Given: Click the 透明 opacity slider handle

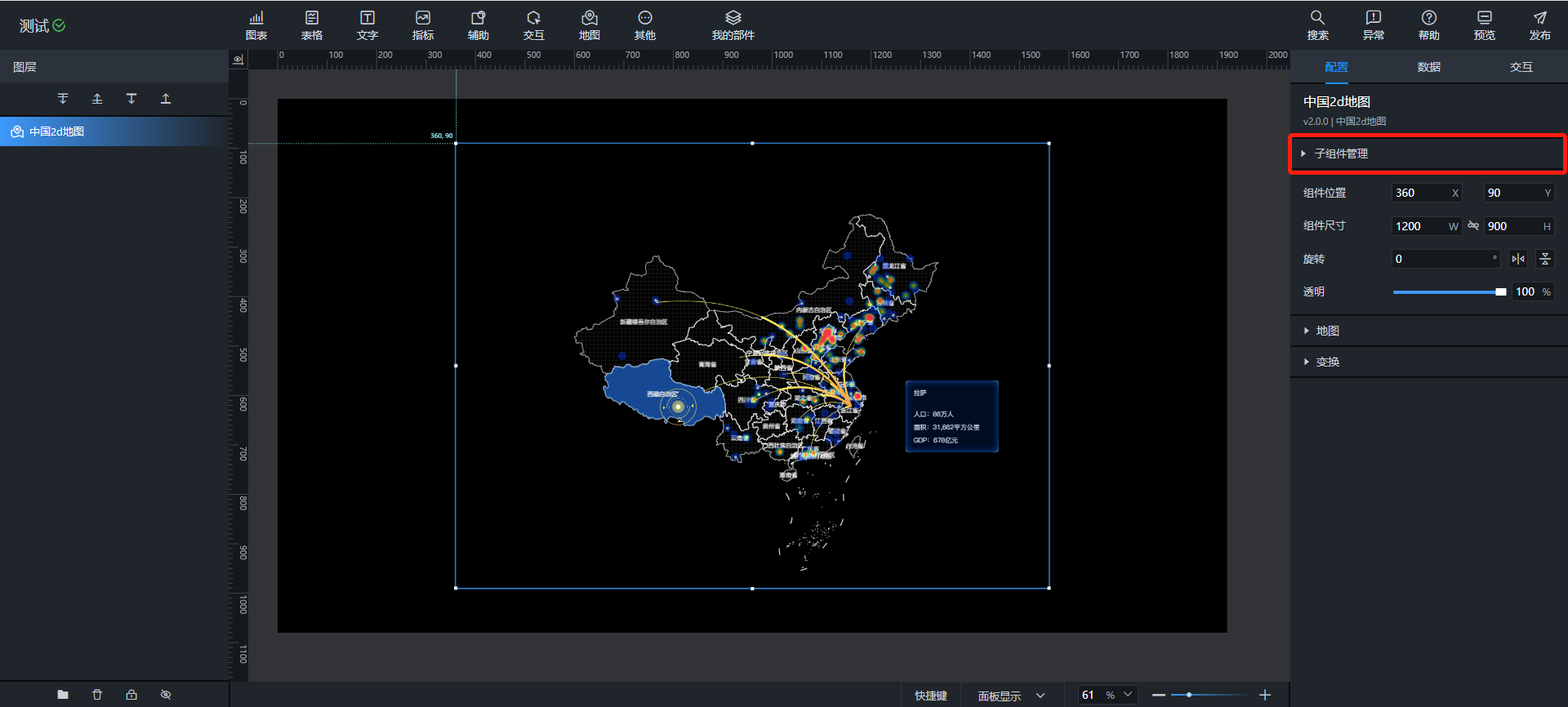Looking at the screenshot, I should coord(1500,292).
